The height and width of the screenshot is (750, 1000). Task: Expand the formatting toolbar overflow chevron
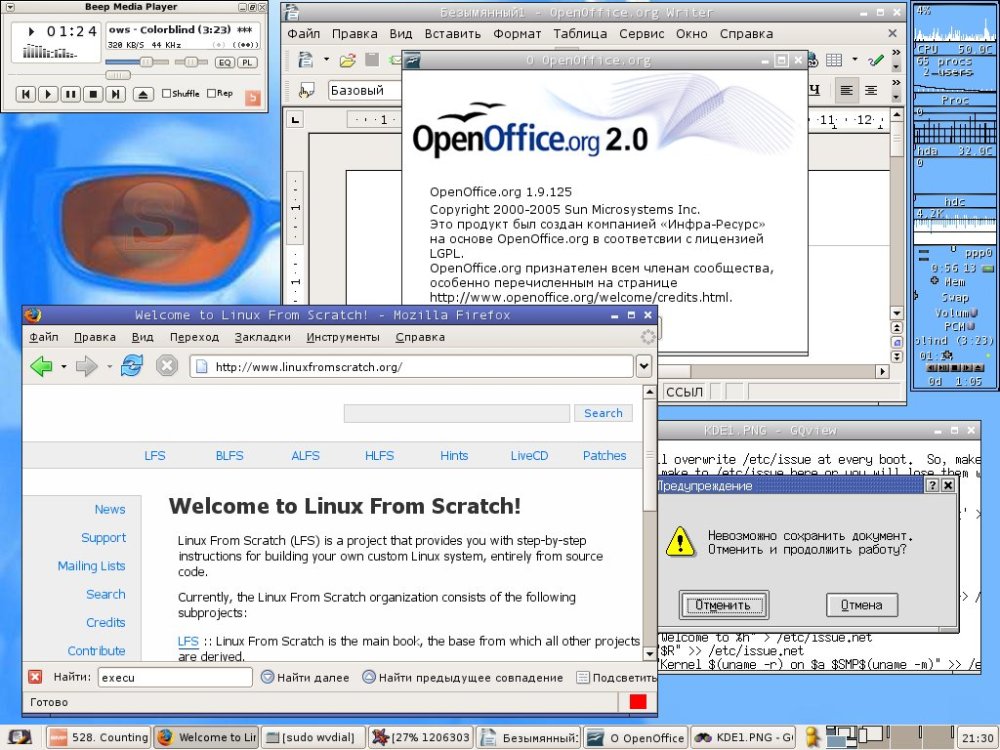tap(896, 82)
